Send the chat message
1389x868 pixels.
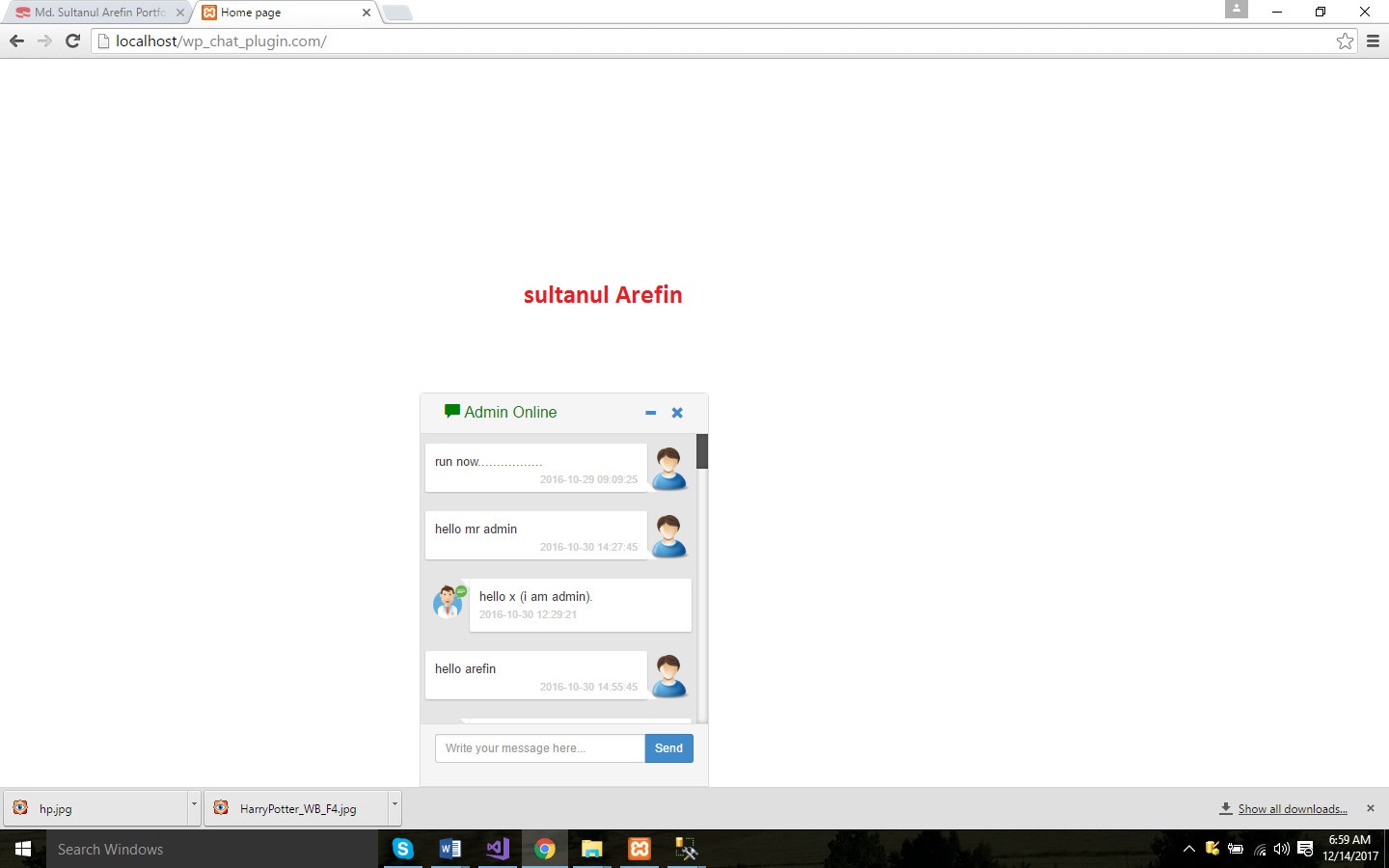click(x=668, y=748)
